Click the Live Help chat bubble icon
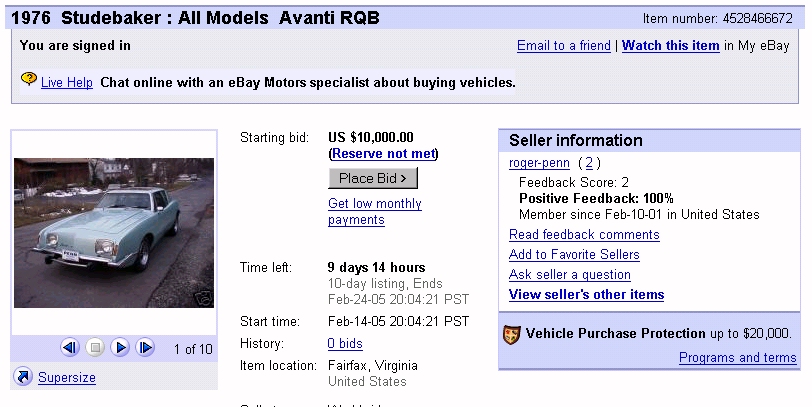 (28, 80)
